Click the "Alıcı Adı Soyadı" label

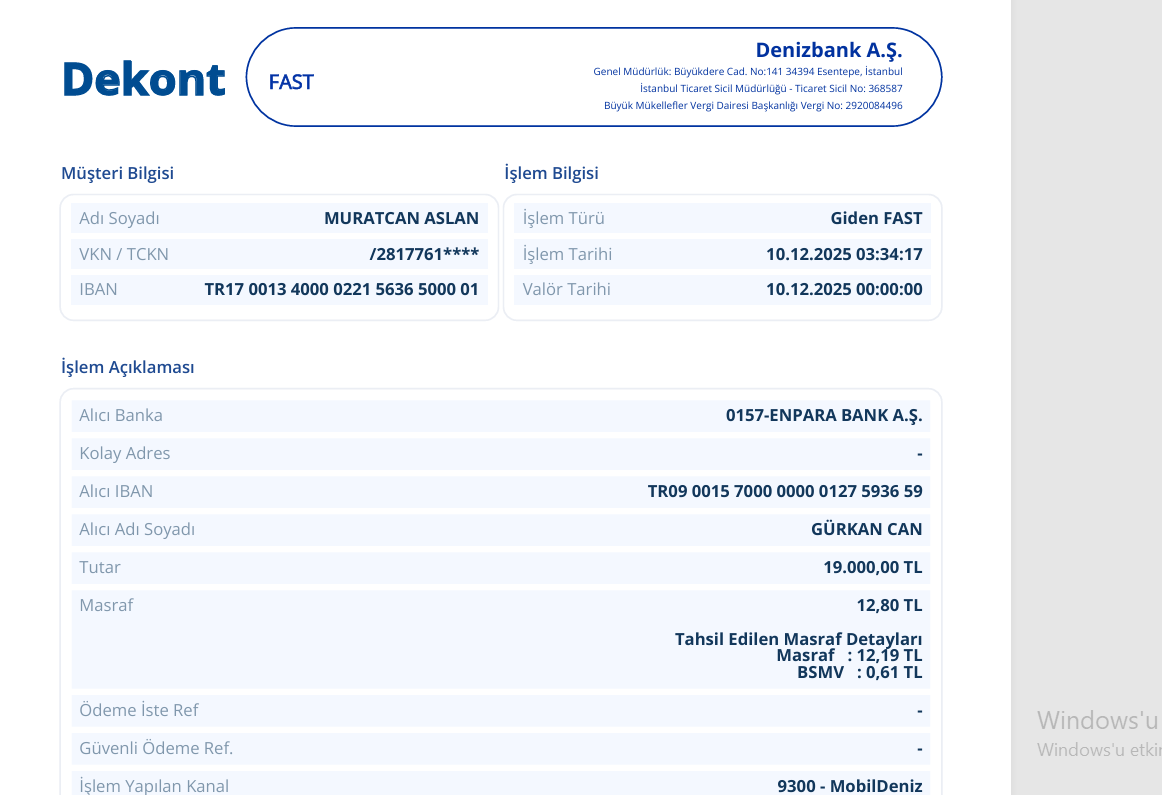tap(137, 530)
